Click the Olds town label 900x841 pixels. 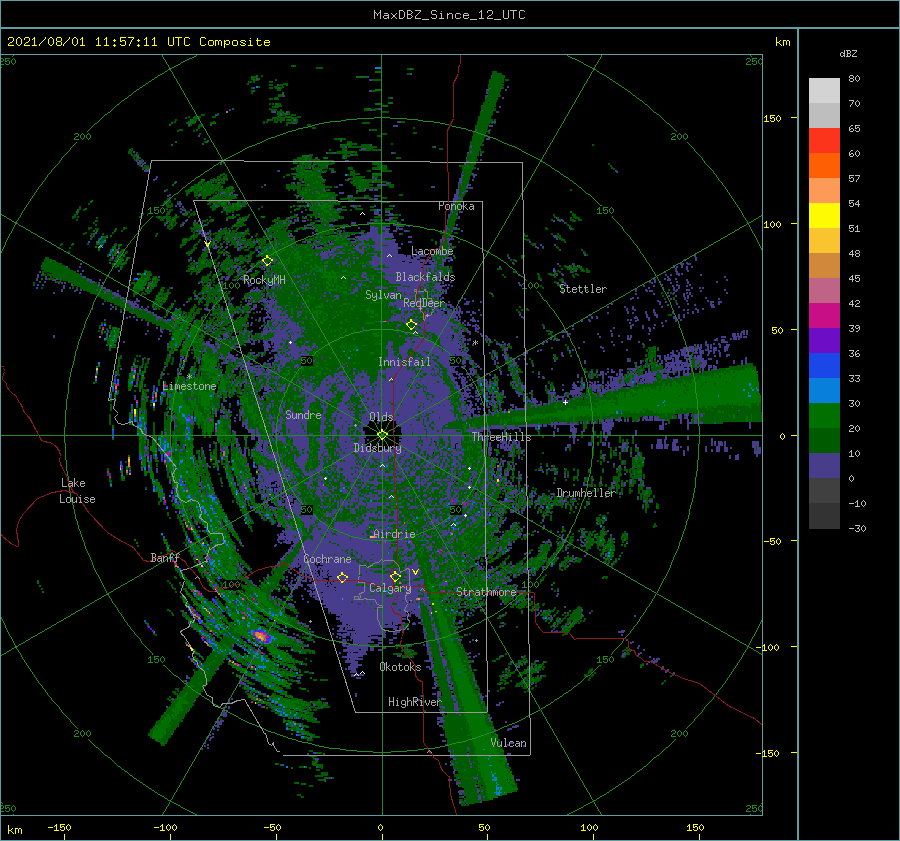pos(381,417)
